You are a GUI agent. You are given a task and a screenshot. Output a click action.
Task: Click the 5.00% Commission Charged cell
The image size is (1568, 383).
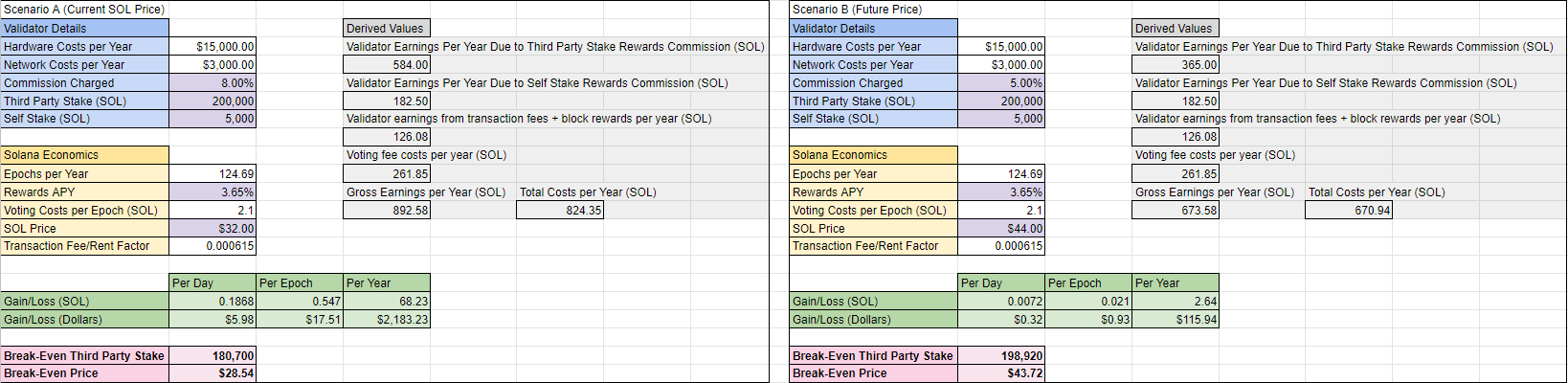pyautogui.click(x=1001, y=83)
